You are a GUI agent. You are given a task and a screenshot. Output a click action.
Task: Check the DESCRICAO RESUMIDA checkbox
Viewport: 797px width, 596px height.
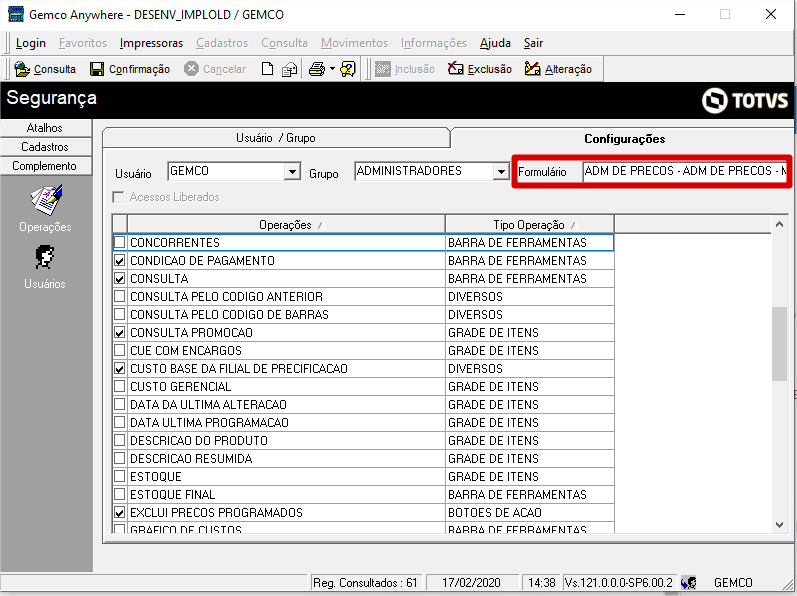[x=119, y=458]
